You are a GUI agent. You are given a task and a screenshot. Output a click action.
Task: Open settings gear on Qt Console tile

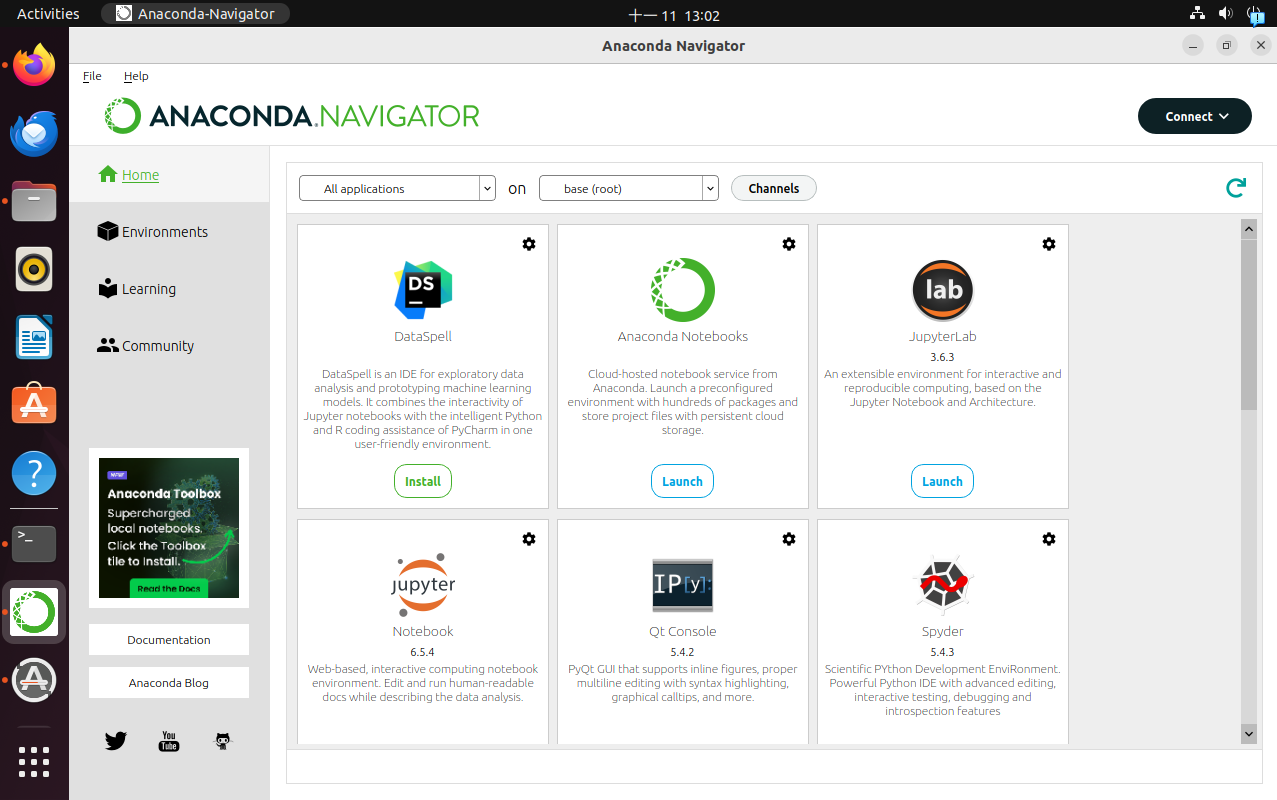click(789, 539)
